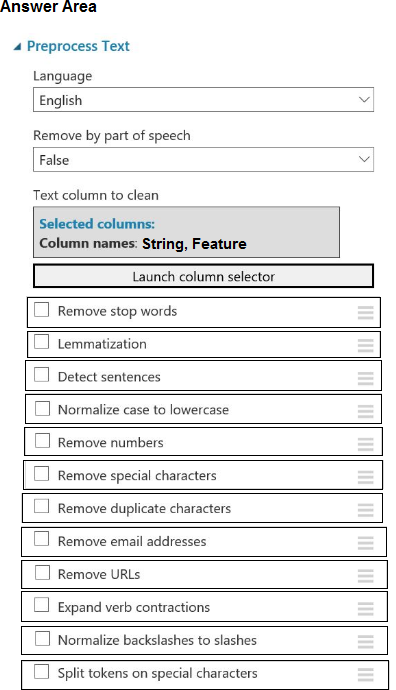The width and height of the screenshot is (396, 690).
Task: Click the drag handle on the Lemmatization row
Action: [366, 345]
